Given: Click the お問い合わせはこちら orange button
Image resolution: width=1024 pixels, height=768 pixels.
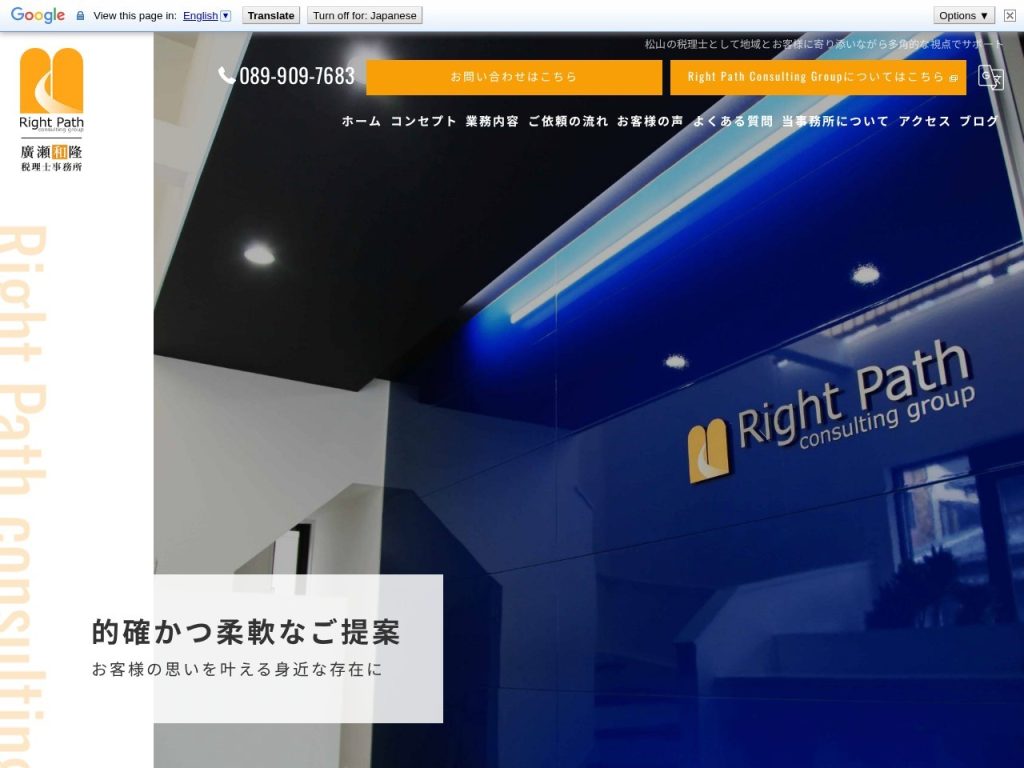Looking at the screenshot, I should pyautogui.click(x=514, y=77).
